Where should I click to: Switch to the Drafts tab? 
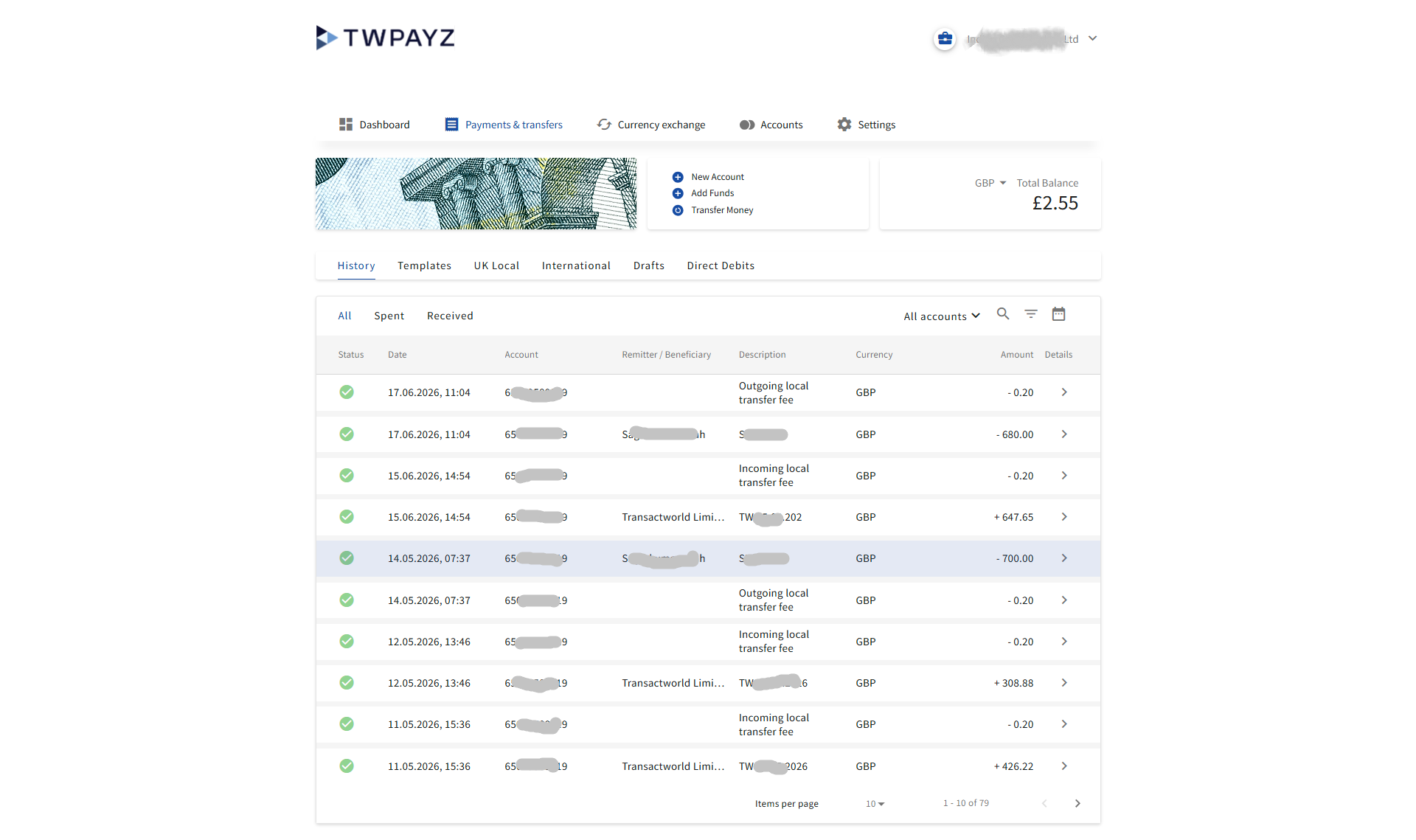tap(649, 265)
